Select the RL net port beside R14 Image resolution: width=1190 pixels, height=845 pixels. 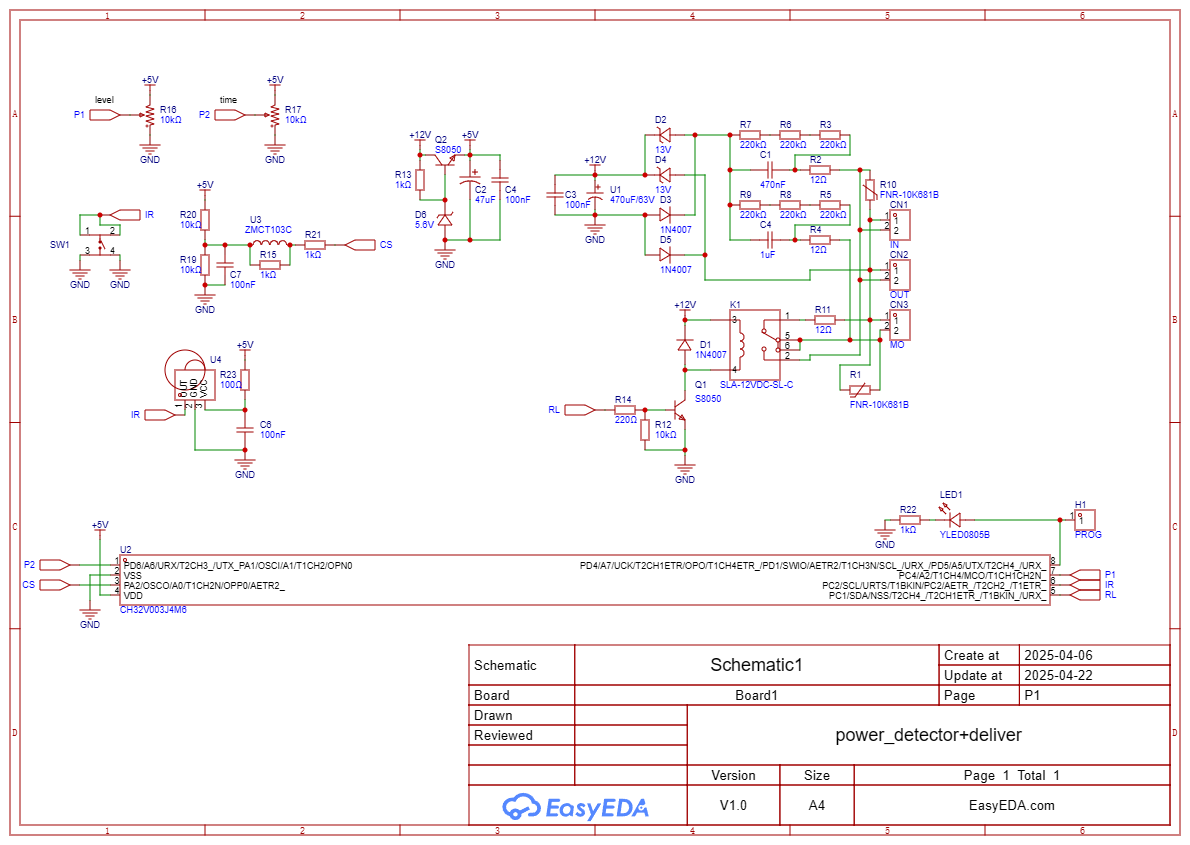[581, 410]
